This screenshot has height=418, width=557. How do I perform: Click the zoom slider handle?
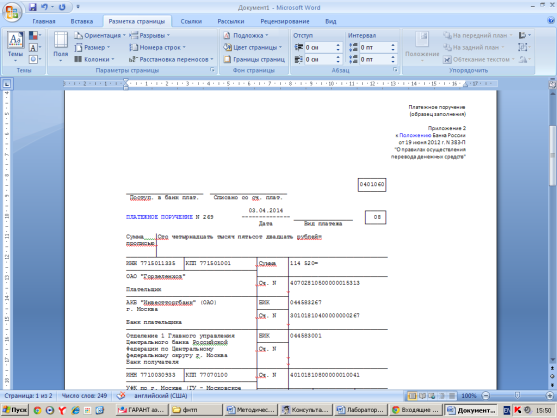pos(517,396)
